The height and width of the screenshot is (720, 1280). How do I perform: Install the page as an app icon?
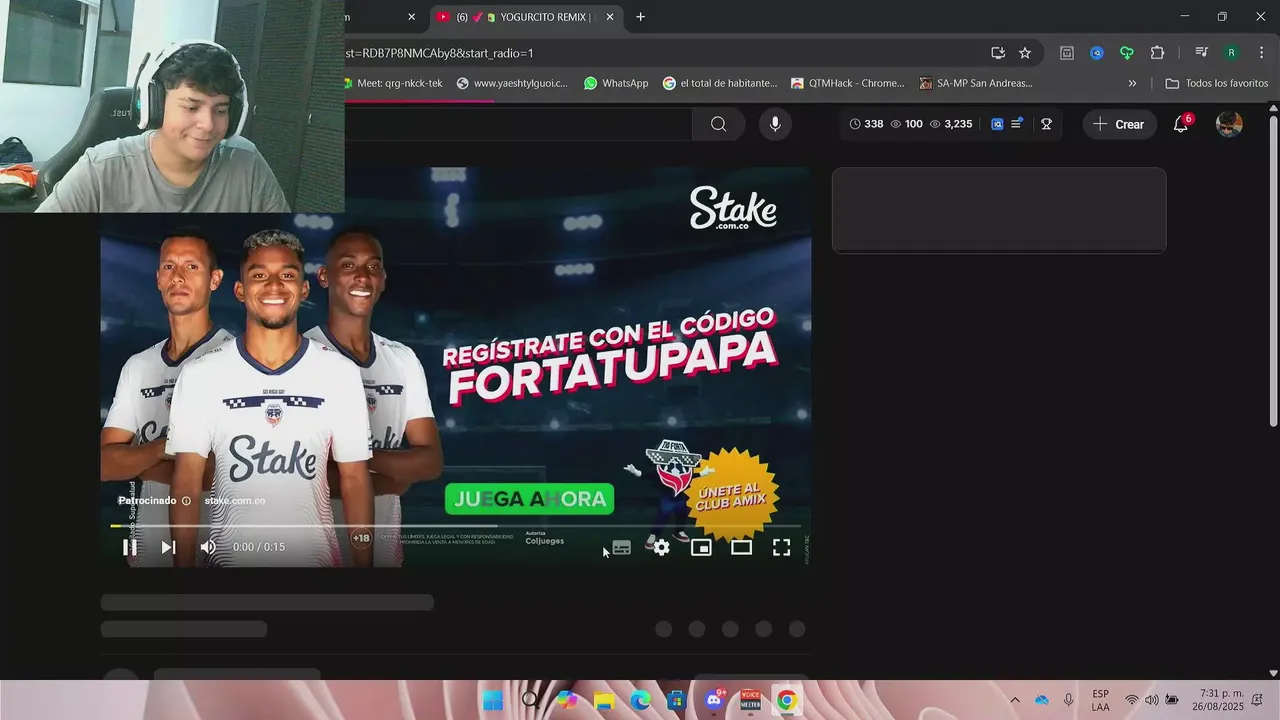[997, 53]
